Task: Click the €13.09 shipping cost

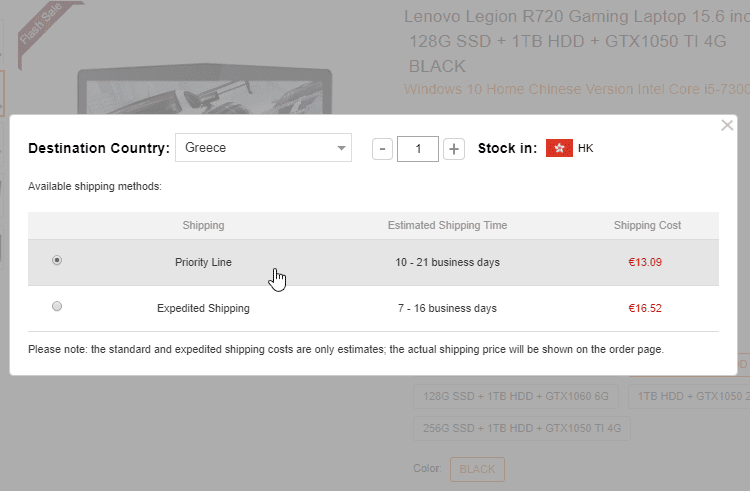Action: [645, 262]
